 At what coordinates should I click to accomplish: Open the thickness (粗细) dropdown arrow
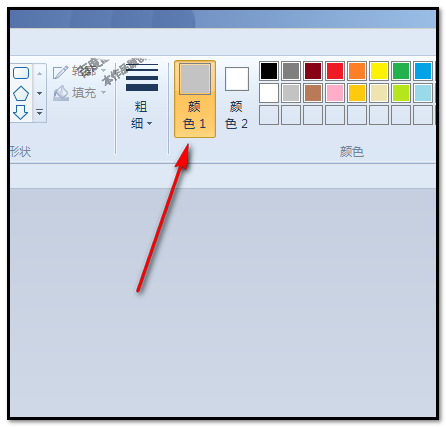click(x=150, y=124)
